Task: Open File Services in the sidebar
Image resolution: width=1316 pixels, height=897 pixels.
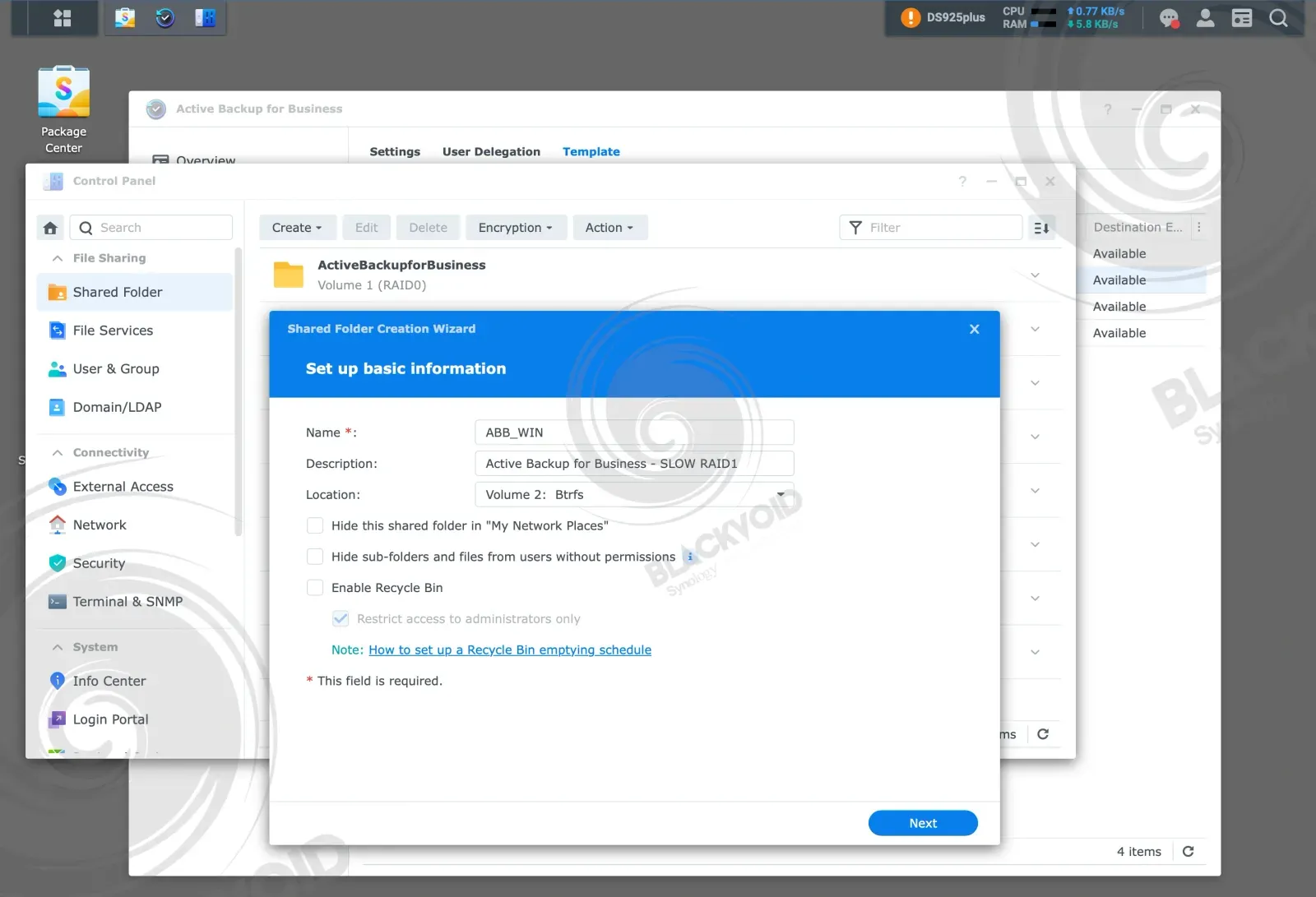Action: [x=135, y=331]
